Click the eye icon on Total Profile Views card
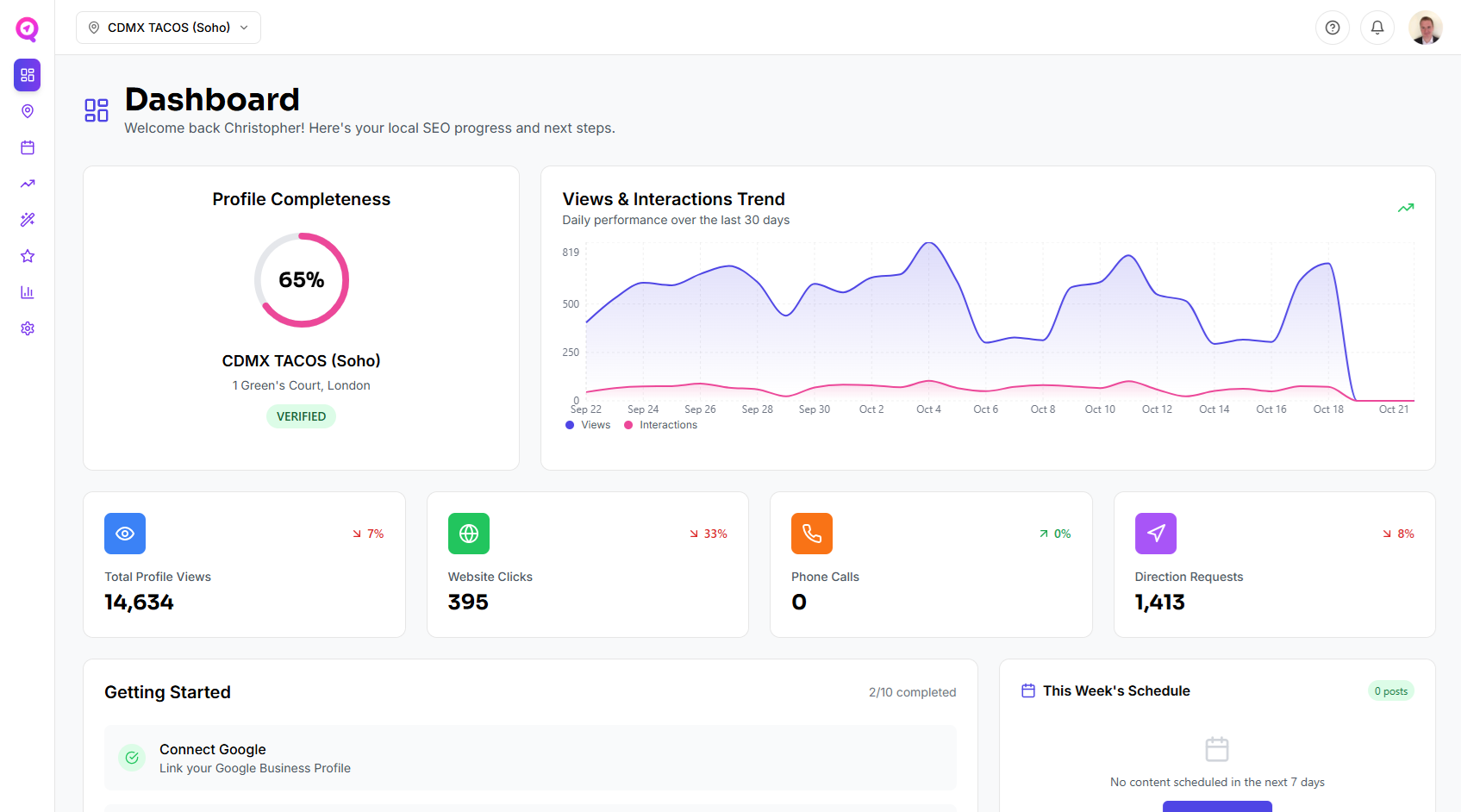1461x812 pixels. click(x=124, y=534)
